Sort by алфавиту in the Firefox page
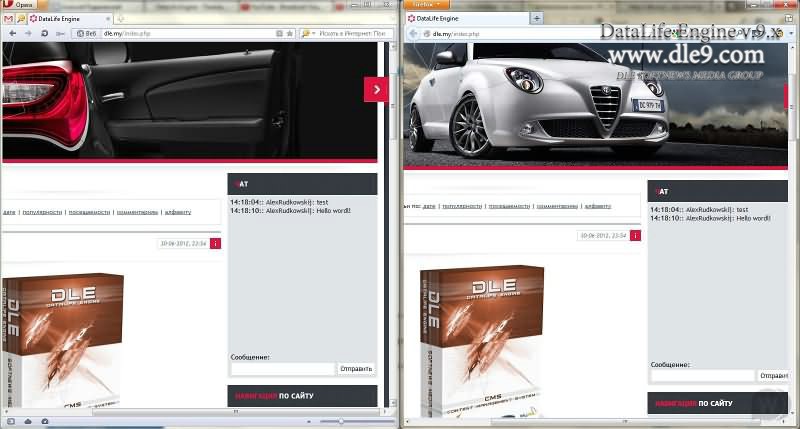 pos(597,206)
